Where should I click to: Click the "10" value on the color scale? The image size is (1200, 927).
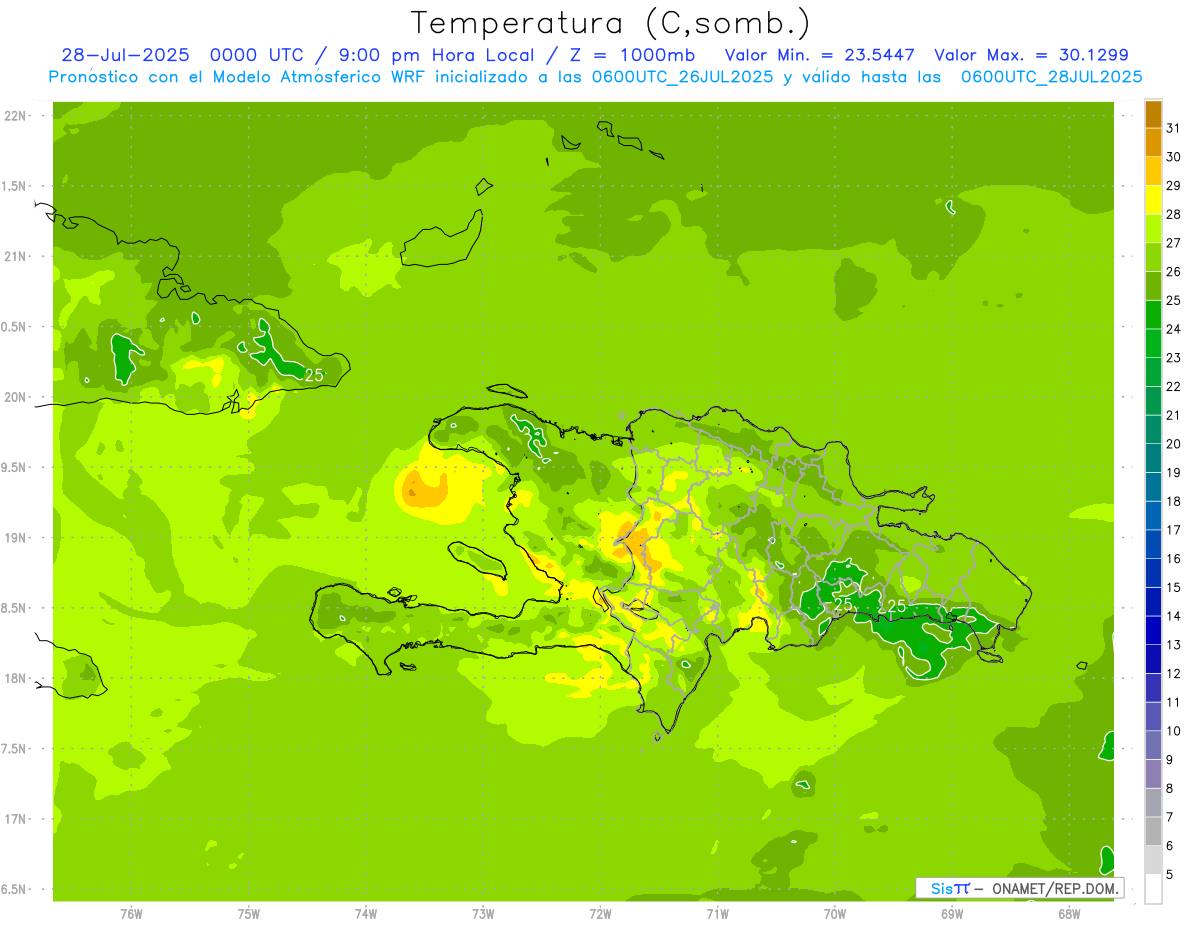click(1174, 731)
